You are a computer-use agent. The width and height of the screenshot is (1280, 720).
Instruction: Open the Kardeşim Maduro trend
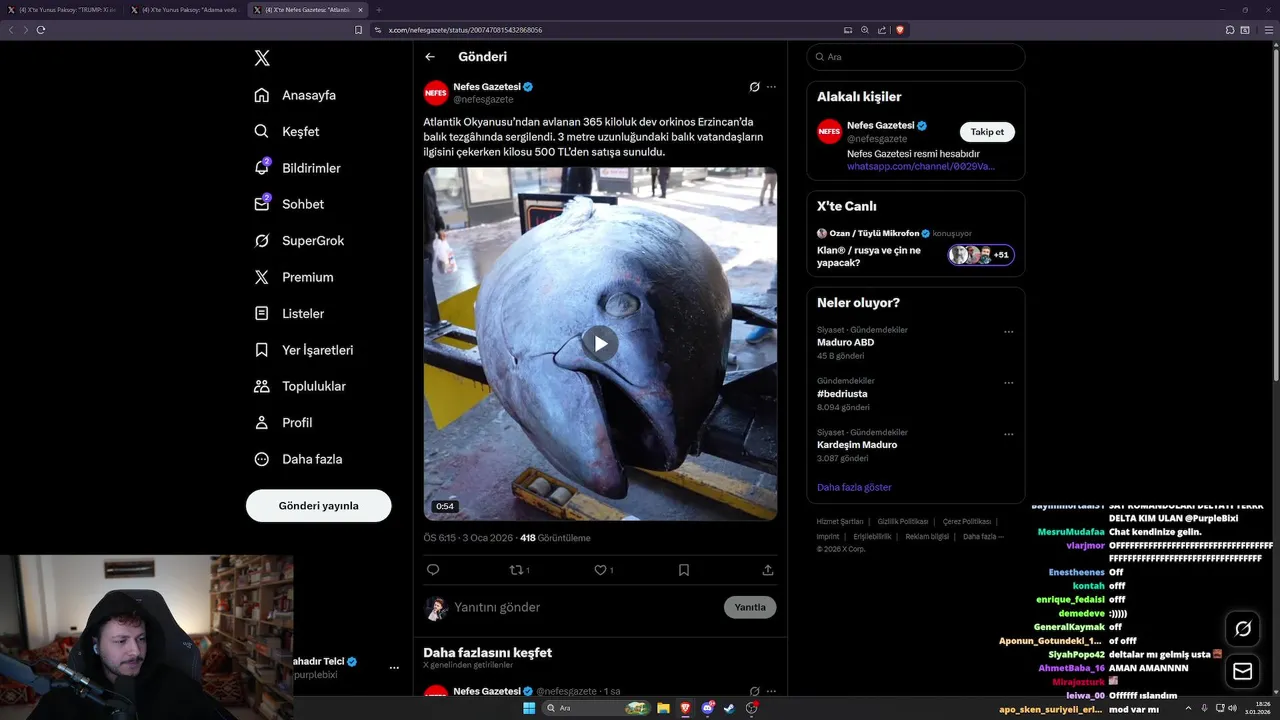(857, 444)
